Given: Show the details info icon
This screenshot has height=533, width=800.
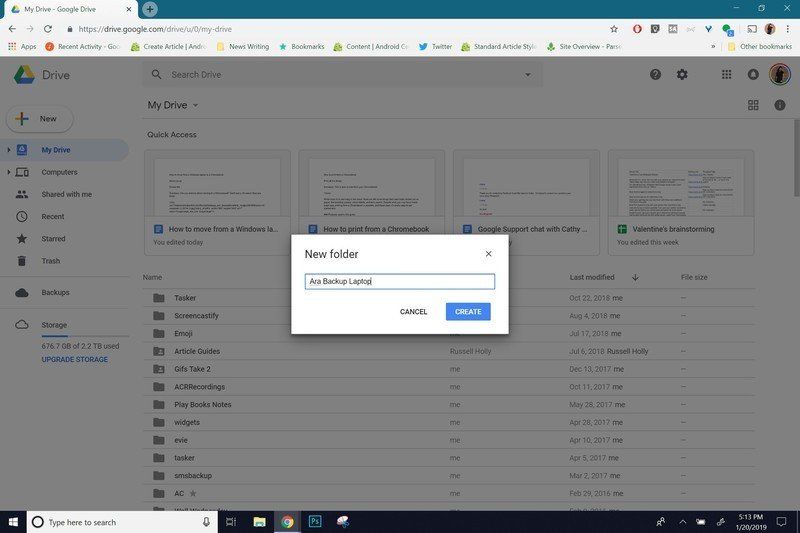Looking at the screenshot, I should pos(780,105).
